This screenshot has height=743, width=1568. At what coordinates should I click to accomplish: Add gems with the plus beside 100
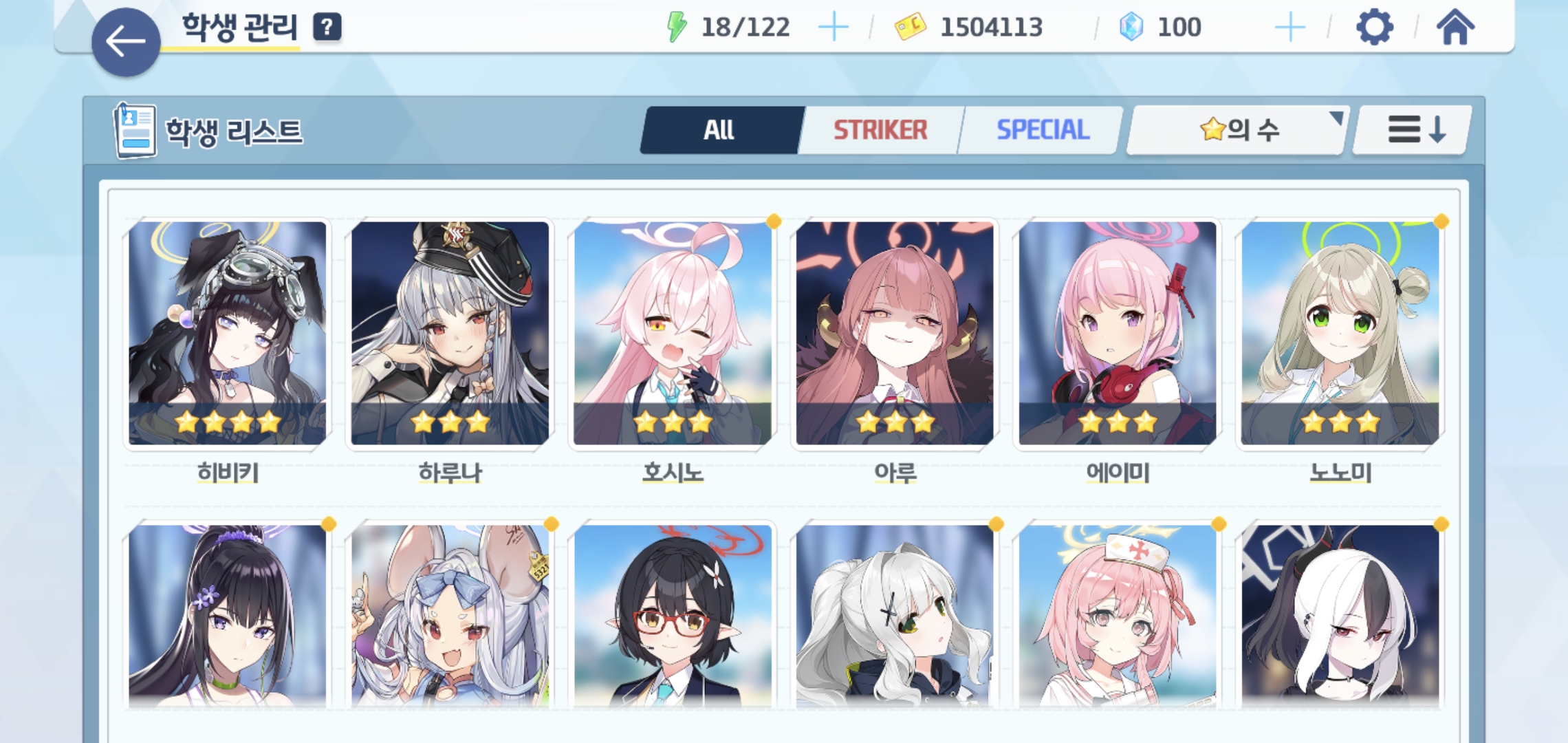1289,28
